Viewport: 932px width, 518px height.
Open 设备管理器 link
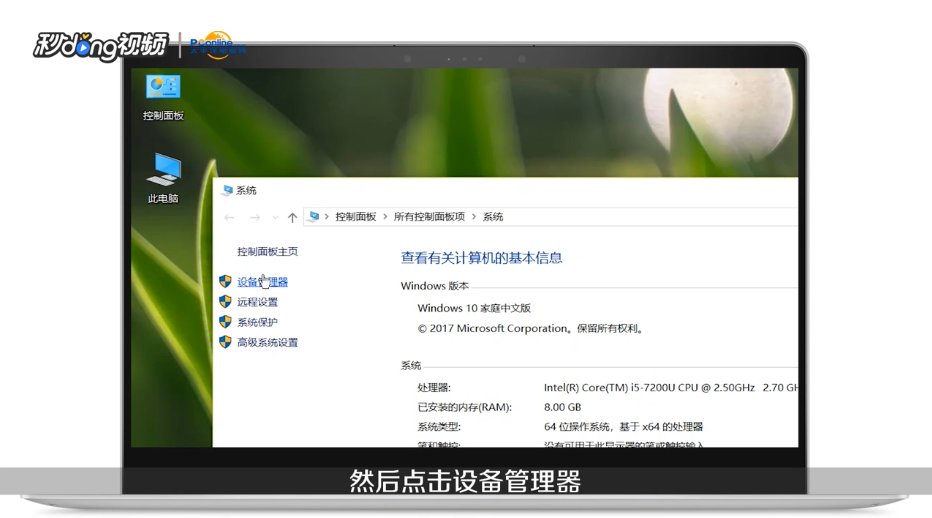tap(262, 282)
